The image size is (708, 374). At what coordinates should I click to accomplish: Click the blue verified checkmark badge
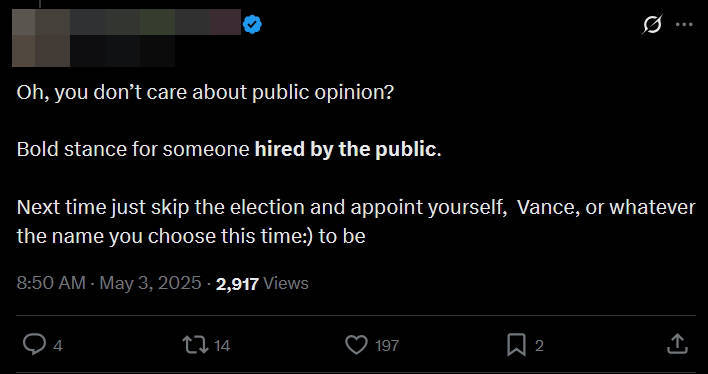pos(253,24)
